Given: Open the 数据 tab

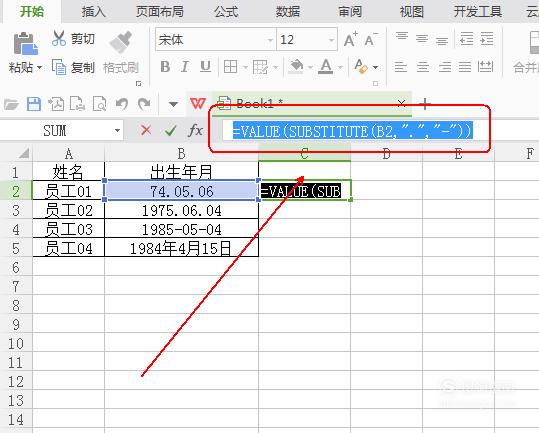Looking at the screenshot, I should pyautogui.click(x=288, y=11).
